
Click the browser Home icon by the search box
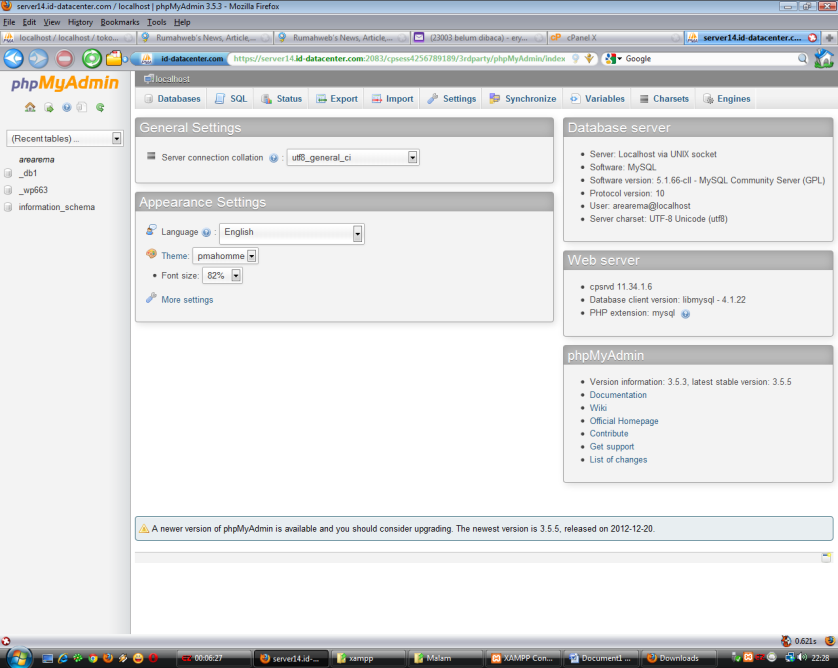point(824,58)
